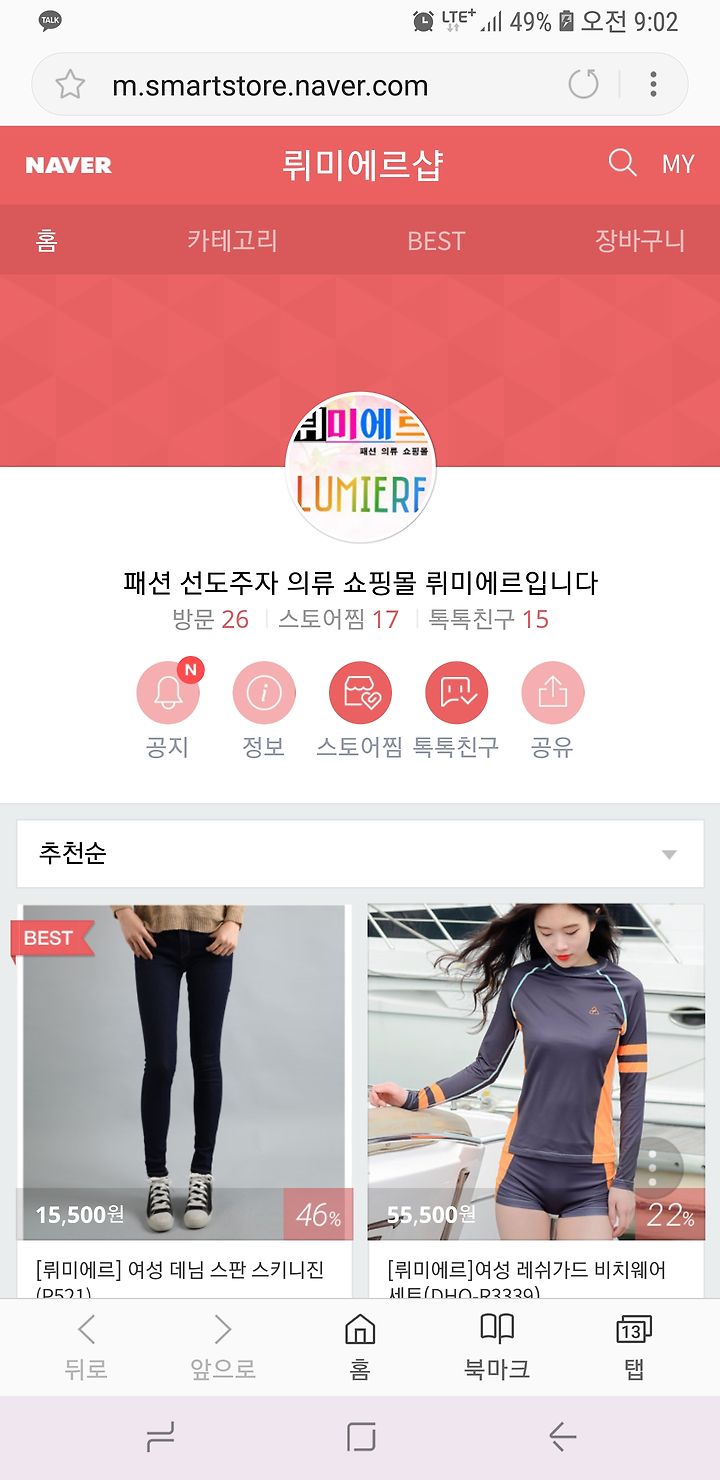Viewport: 720px width, 1480px height.
Task: Tap the search magnifier icon in header
Action: pyautogui.click(x=622, y=163)
